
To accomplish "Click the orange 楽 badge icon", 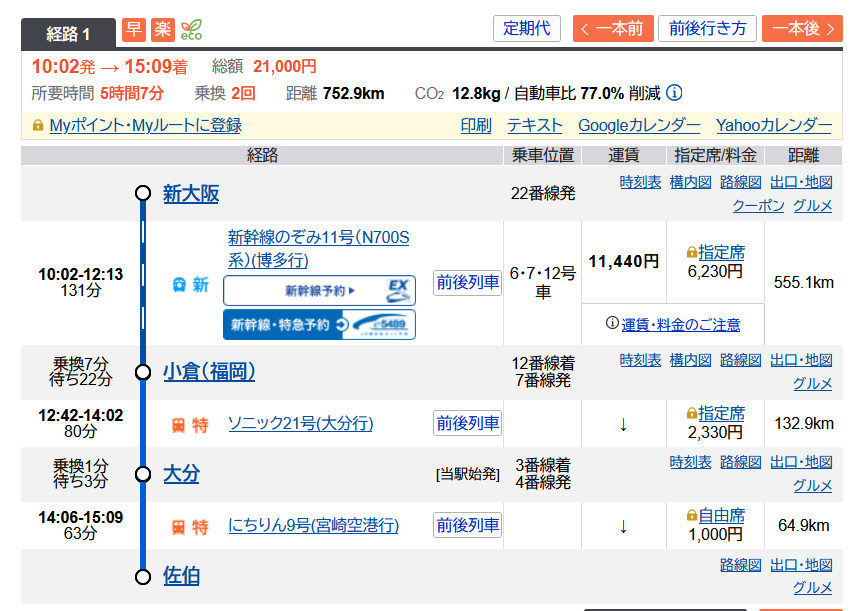I will (x=162, y=30).
